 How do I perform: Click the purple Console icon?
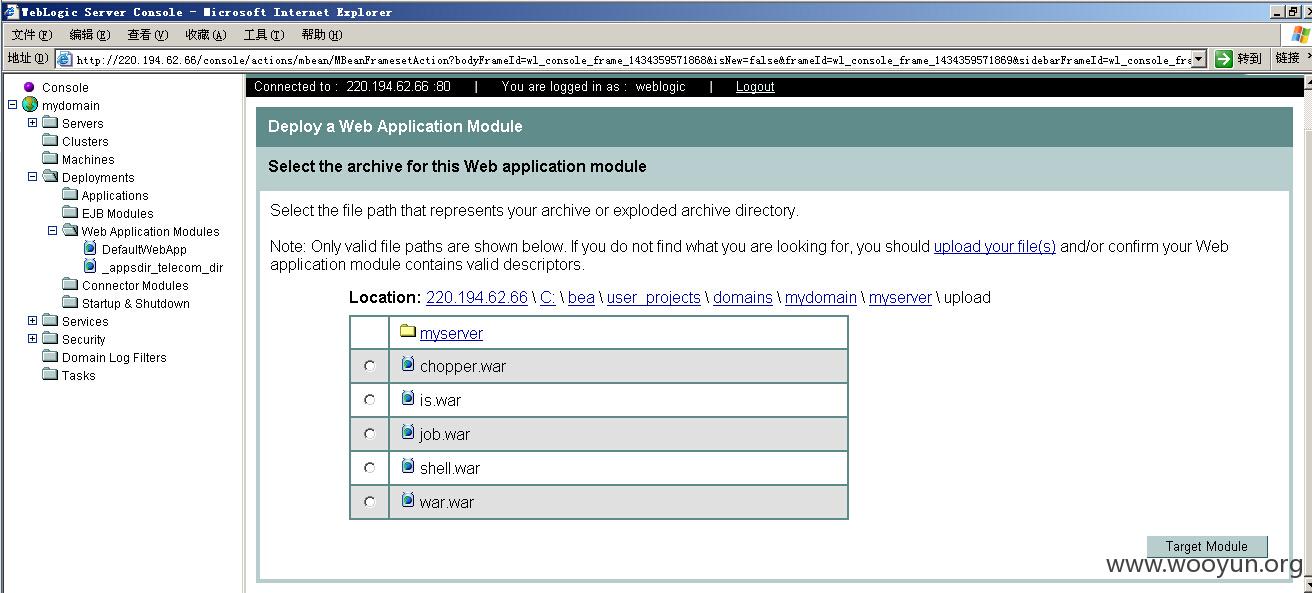click(x=29, y=87)
